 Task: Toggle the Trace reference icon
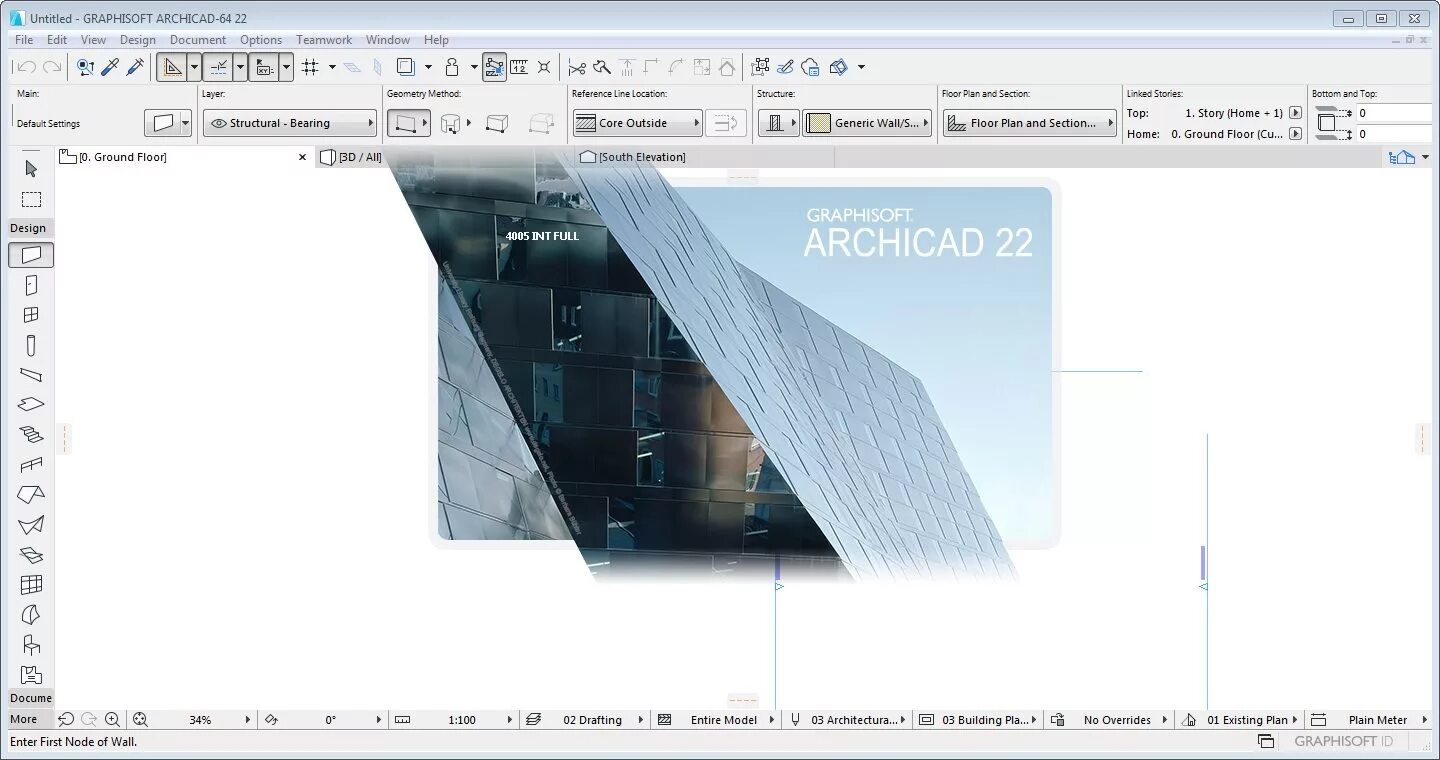pos(405,67)
